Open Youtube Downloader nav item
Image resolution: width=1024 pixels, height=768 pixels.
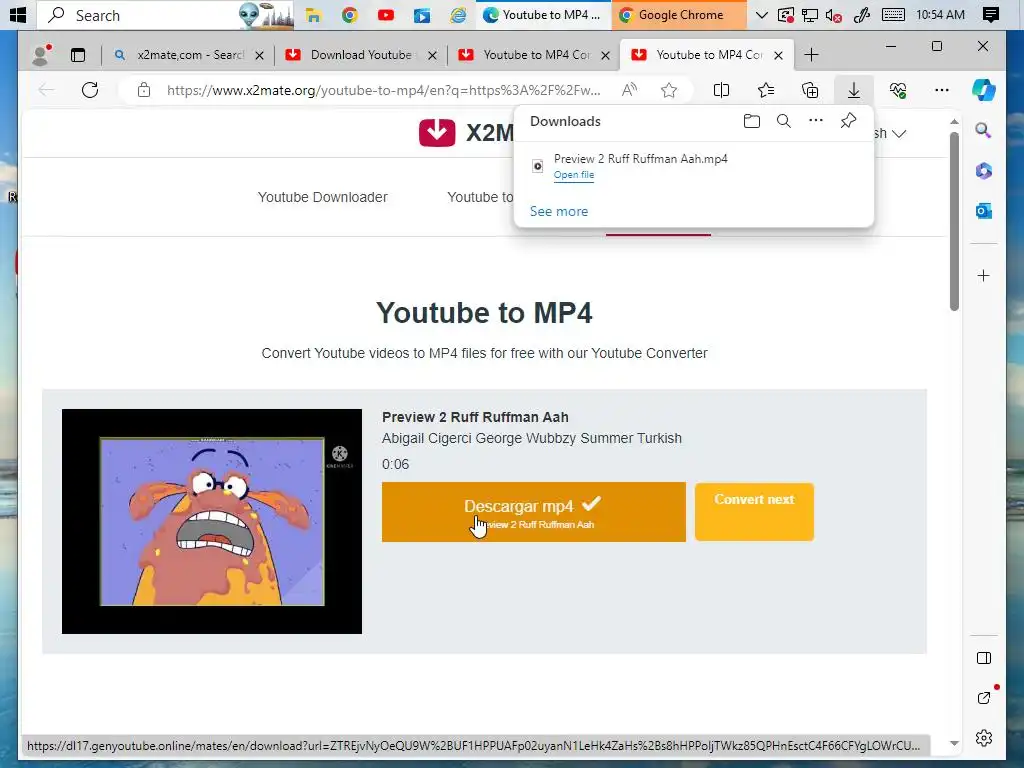click(323, 197)
